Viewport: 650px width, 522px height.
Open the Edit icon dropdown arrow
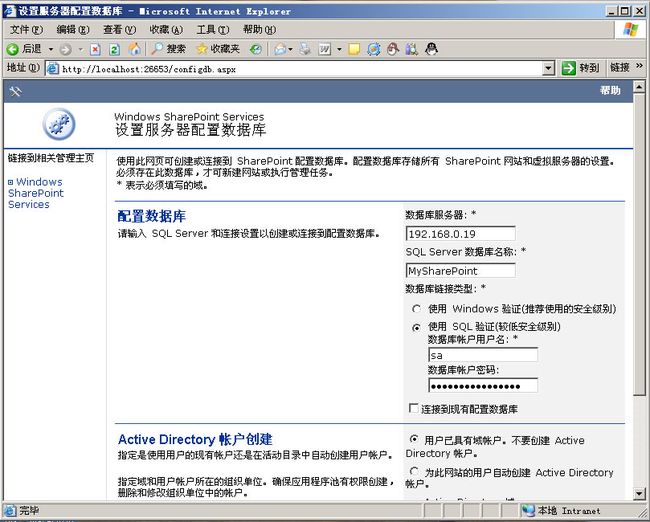coord(339,50)
